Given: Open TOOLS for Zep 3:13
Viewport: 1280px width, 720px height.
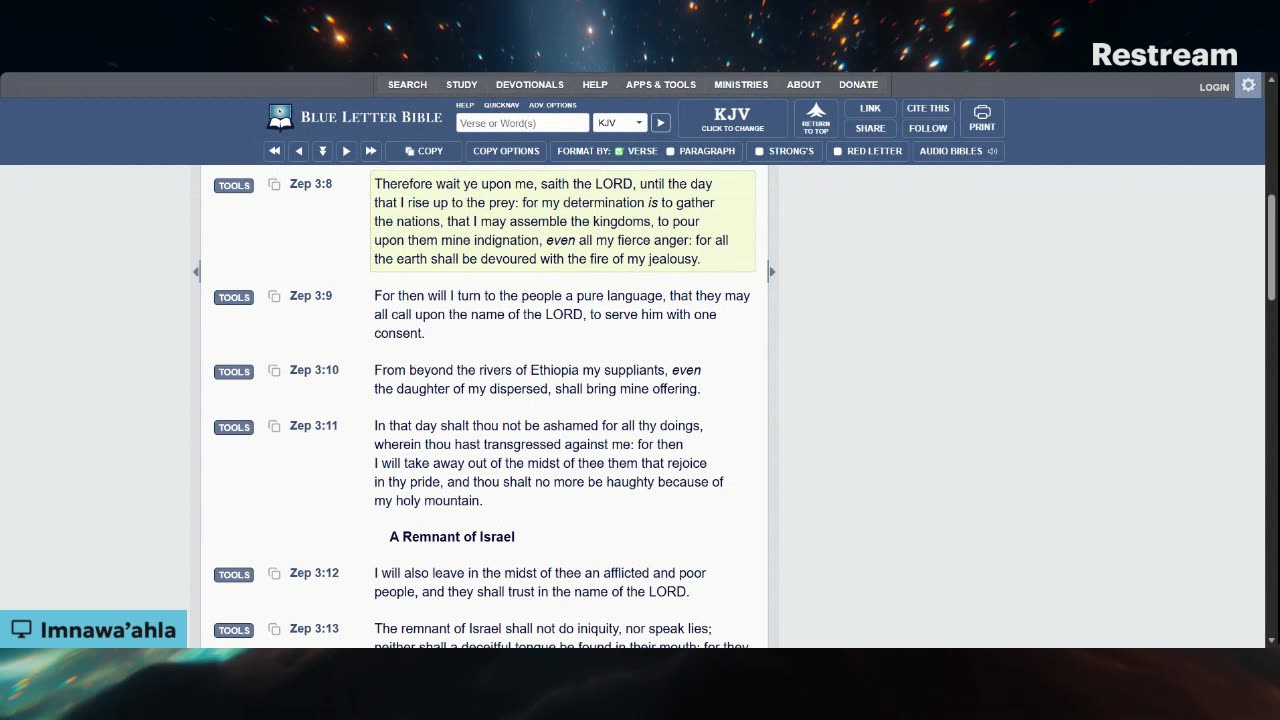Looking at the screenshot, I should pos(234,630).
